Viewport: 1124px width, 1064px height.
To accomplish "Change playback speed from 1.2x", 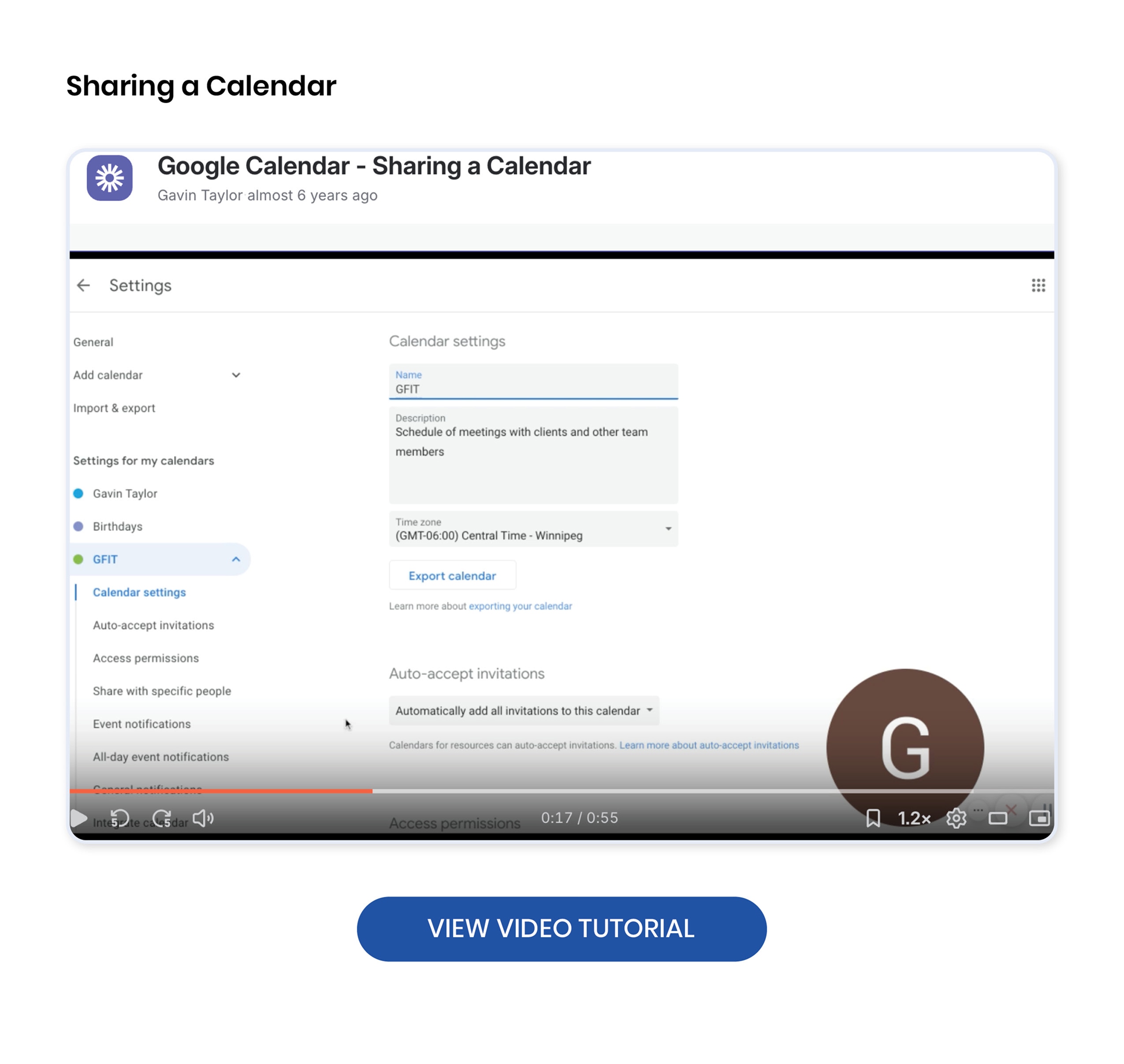I will pyautogui.click(x=914, y=818).
